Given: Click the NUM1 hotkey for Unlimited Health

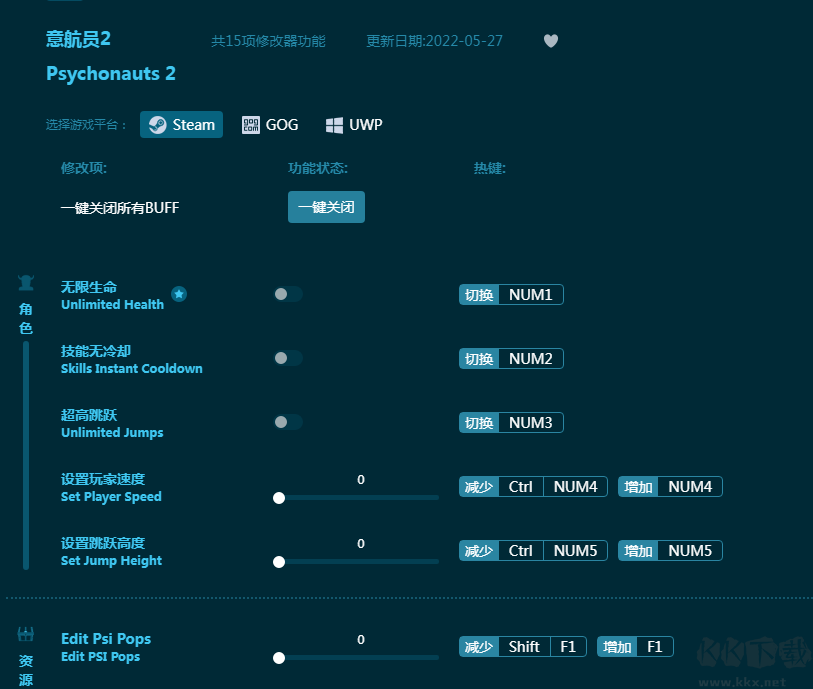Looking at the screenshot, I should tap(530, 295).
